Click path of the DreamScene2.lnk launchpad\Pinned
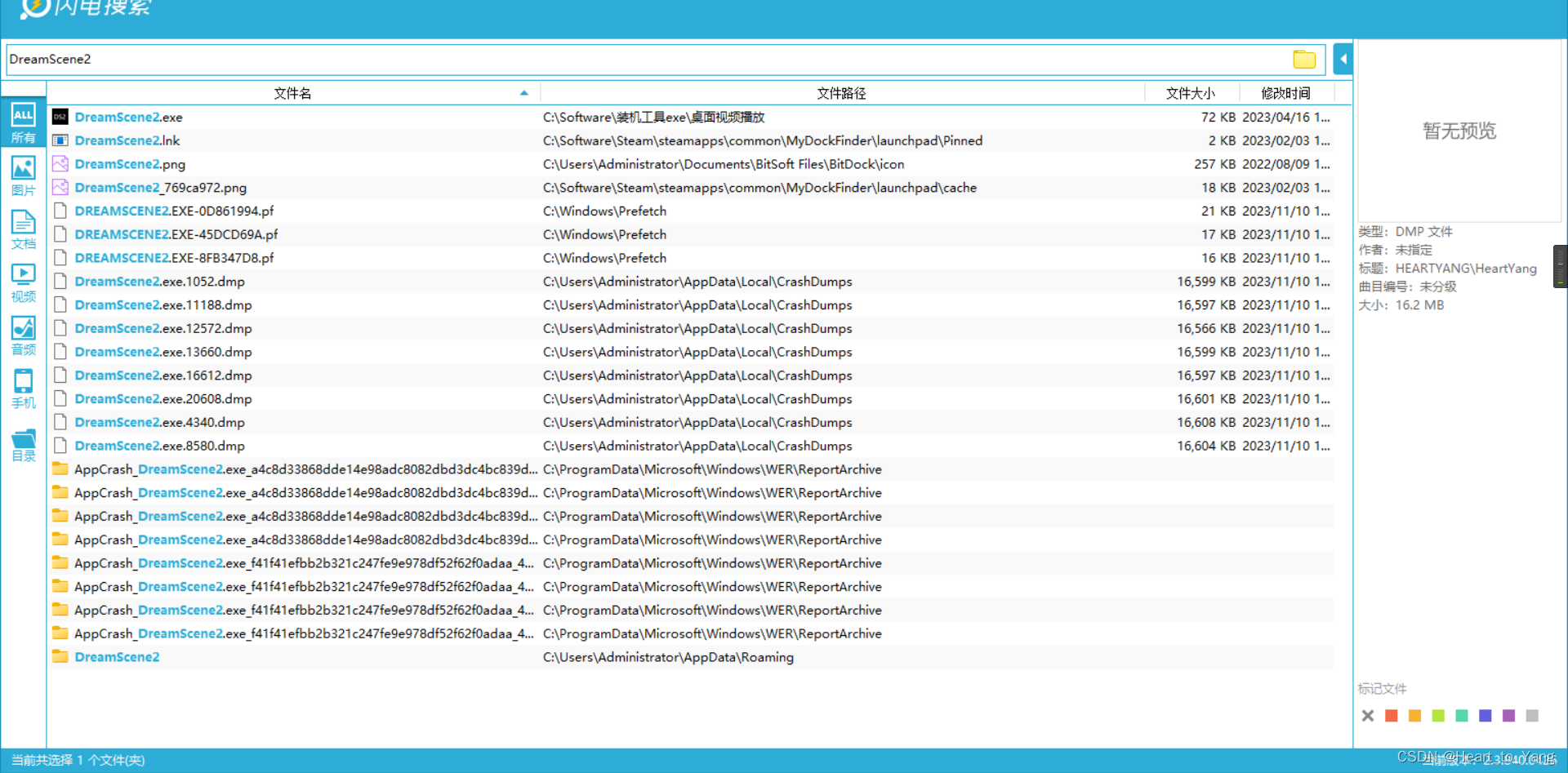The height and width of the screenshot is (773, 1568). [x=763, y=140]
